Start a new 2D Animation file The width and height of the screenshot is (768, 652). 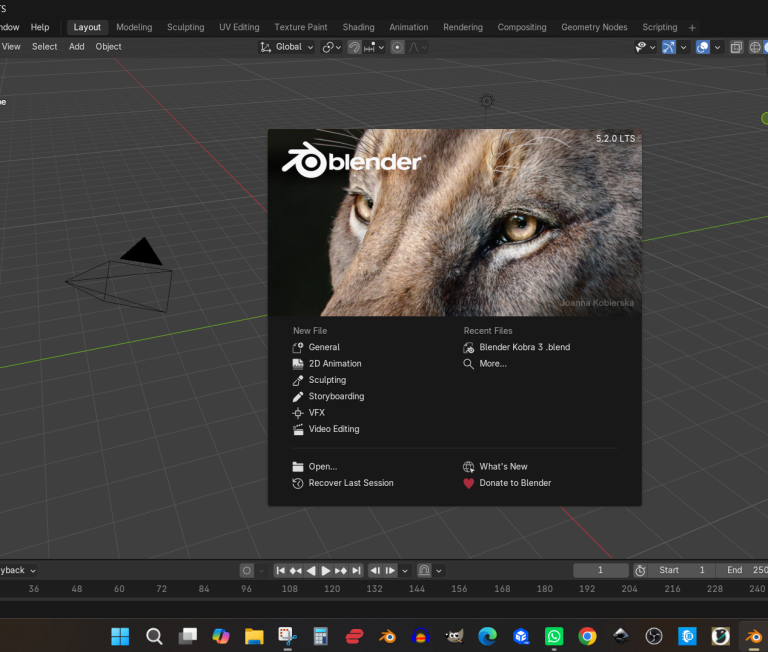pyautogui.click(x=327, y=363)
